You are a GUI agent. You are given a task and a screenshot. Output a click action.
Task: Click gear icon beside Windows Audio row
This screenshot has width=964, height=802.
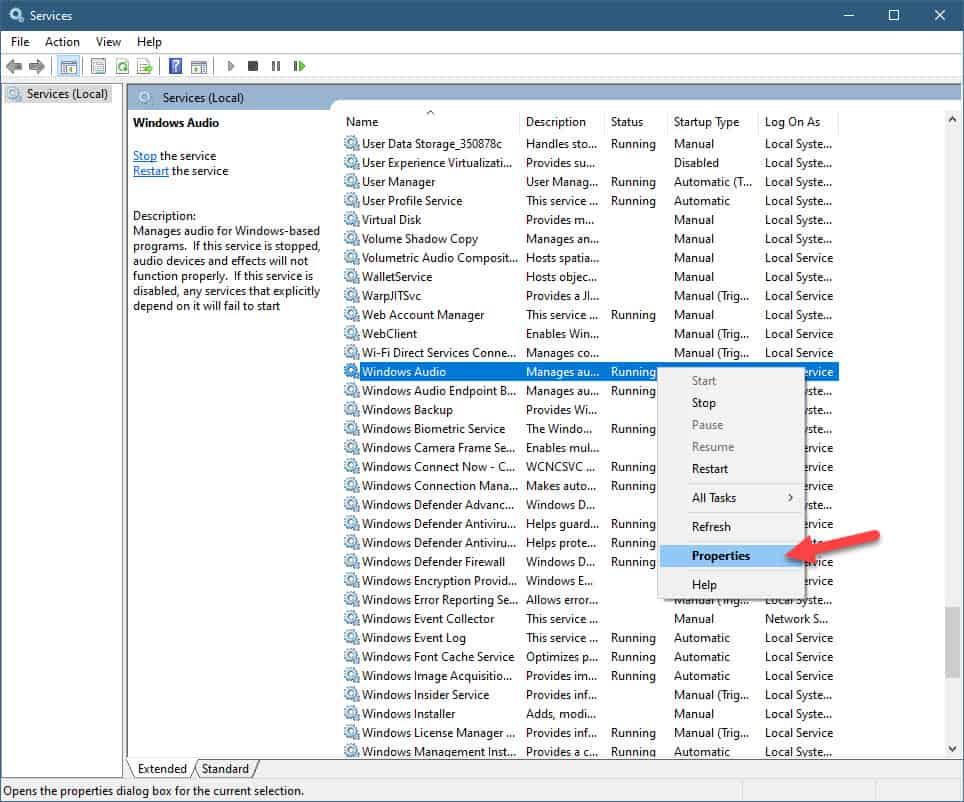point(351,371)
